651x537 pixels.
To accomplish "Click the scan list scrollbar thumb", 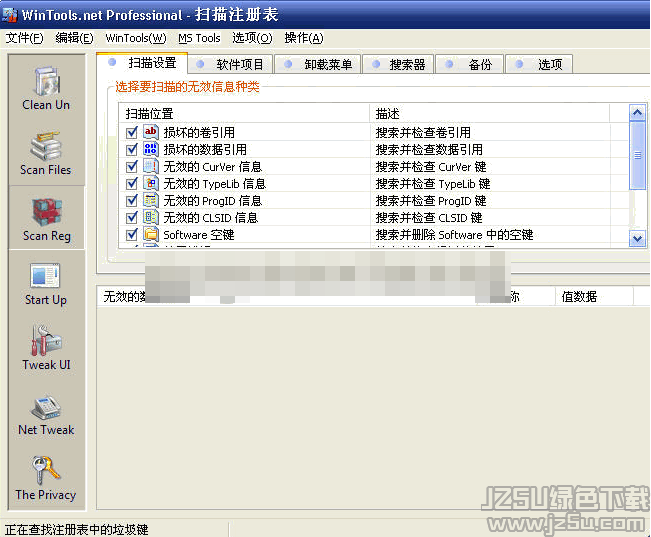I will click(x=637, y=155).
